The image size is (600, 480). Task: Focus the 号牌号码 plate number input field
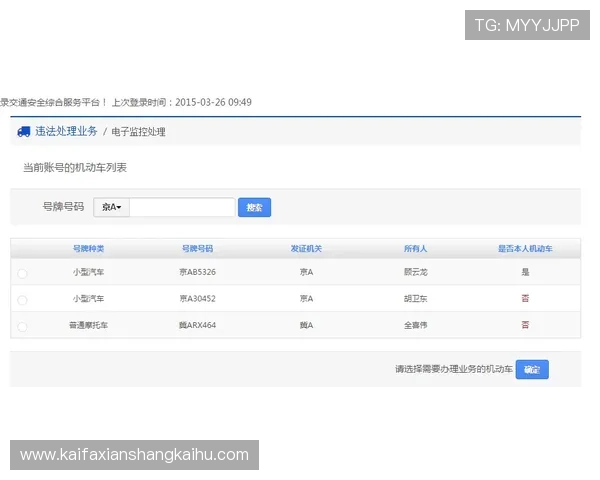tap(182, 207)
